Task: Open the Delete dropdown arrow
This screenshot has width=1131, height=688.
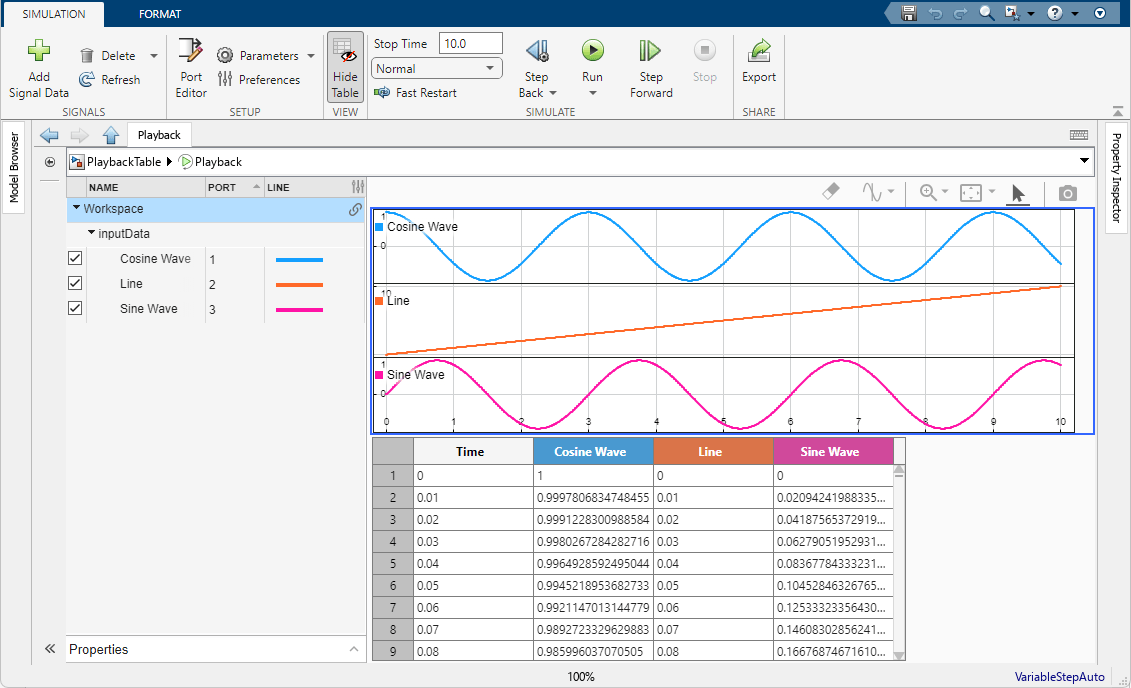Action: pos(154,56)
